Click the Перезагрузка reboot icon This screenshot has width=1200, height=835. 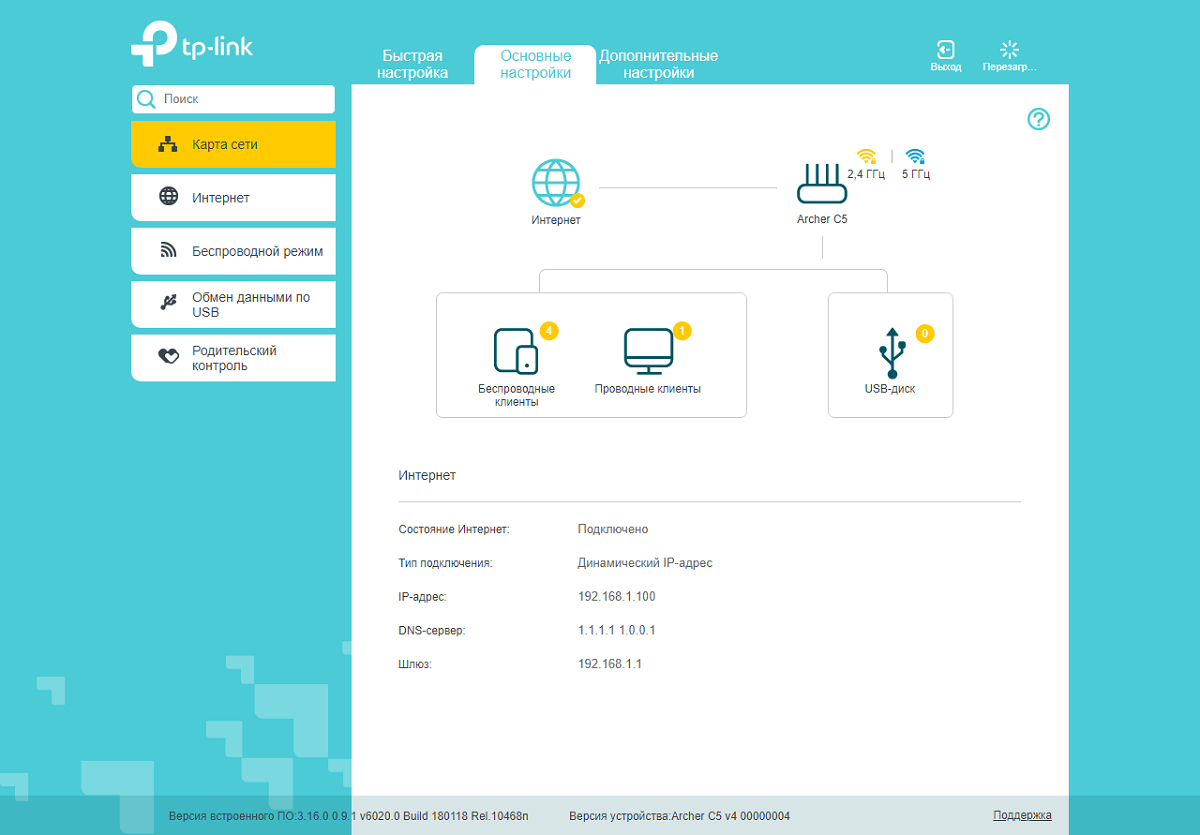1009,49
